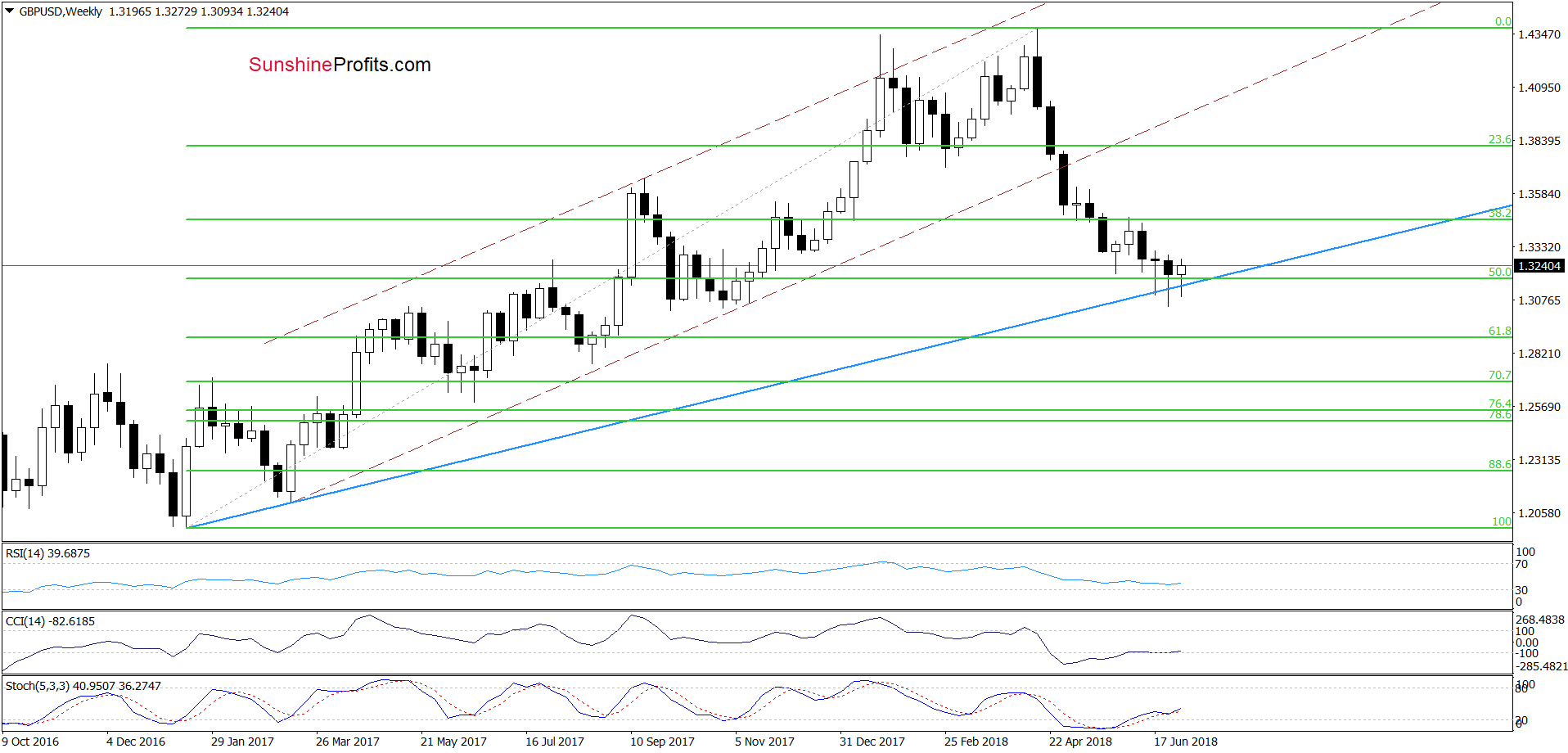This screenshot has width=1568, height=753.
Task: Click the 10 Sep 2017 date label
Action: point(662,742)
